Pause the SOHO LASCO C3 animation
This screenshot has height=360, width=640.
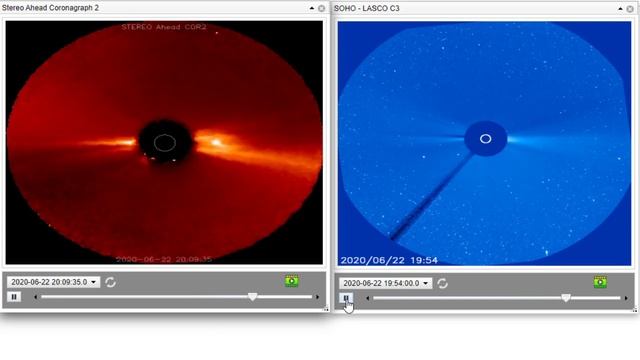[346, 298]
